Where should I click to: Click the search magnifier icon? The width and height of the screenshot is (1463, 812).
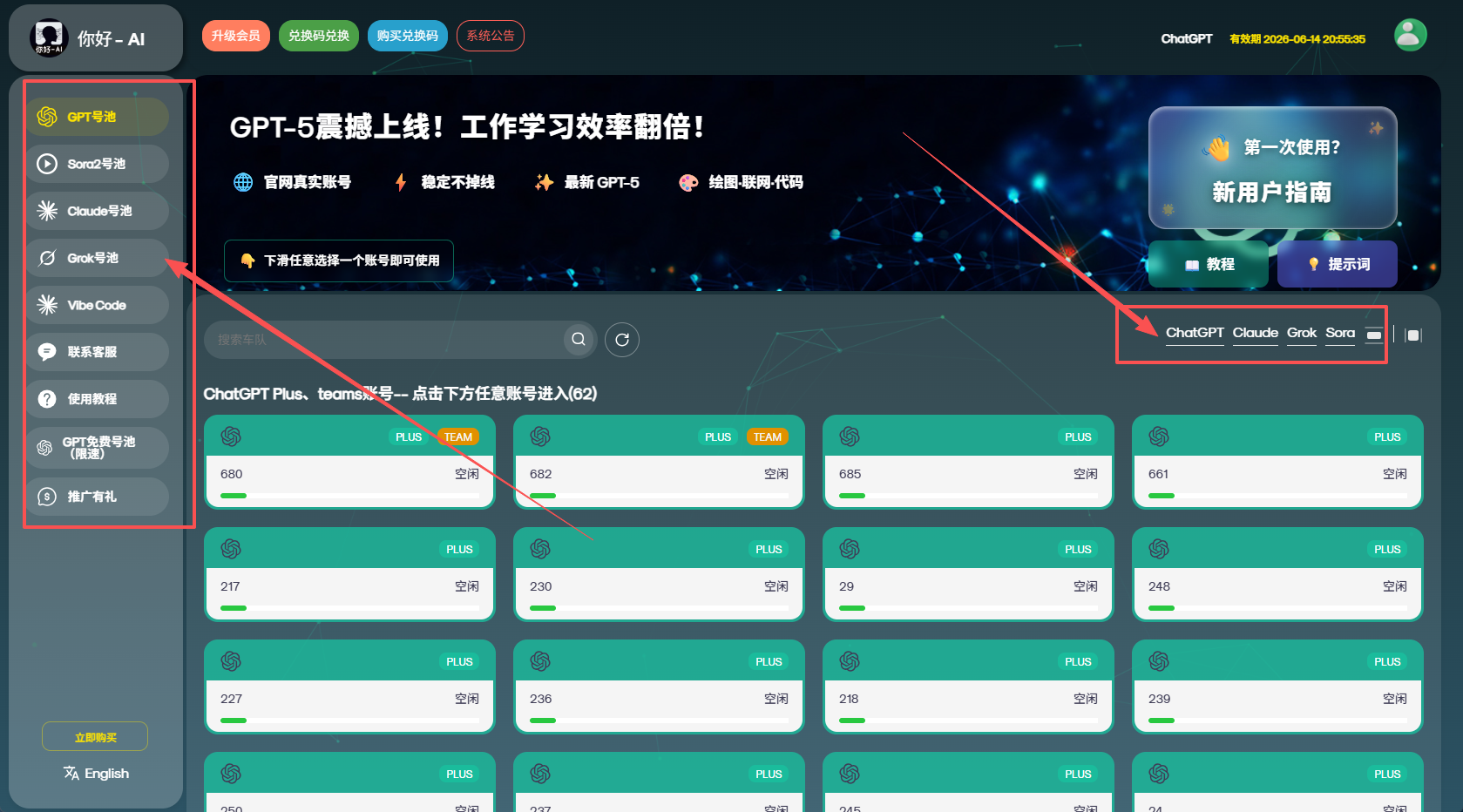[x=578, y=339]
